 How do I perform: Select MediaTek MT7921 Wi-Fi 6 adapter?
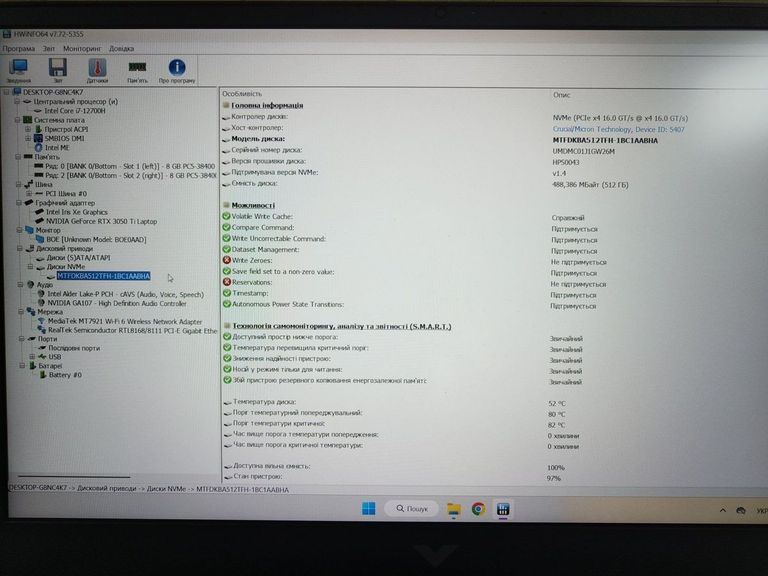click(125, 322)
